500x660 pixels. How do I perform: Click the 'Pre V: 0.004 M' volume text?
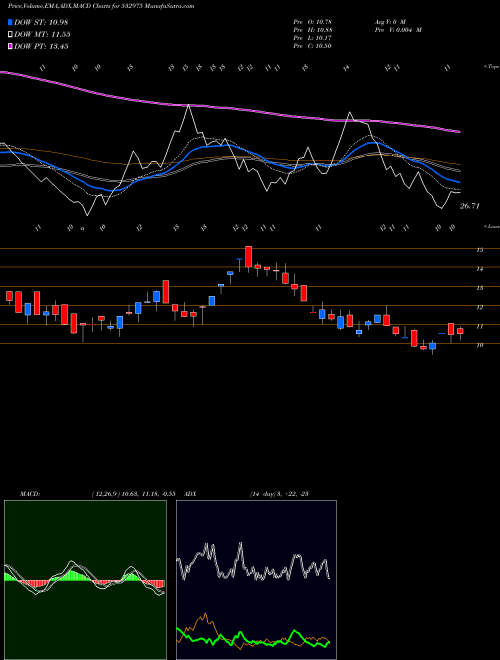(x=397, y=29)
